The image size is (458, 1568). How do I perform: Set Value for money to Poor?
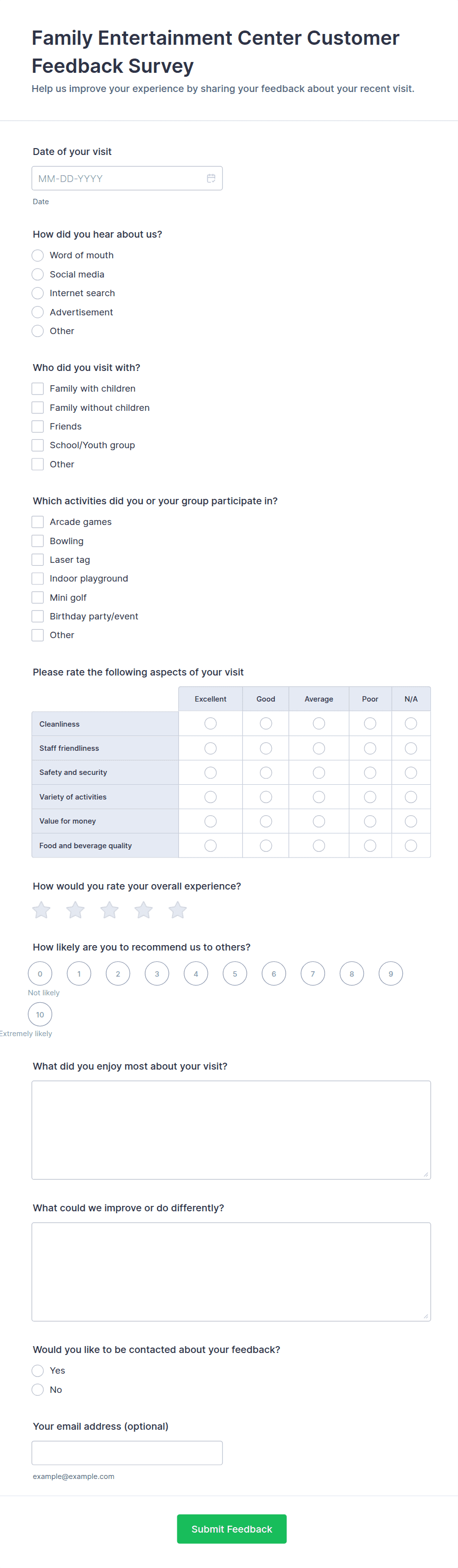click(x=370, y=821)
